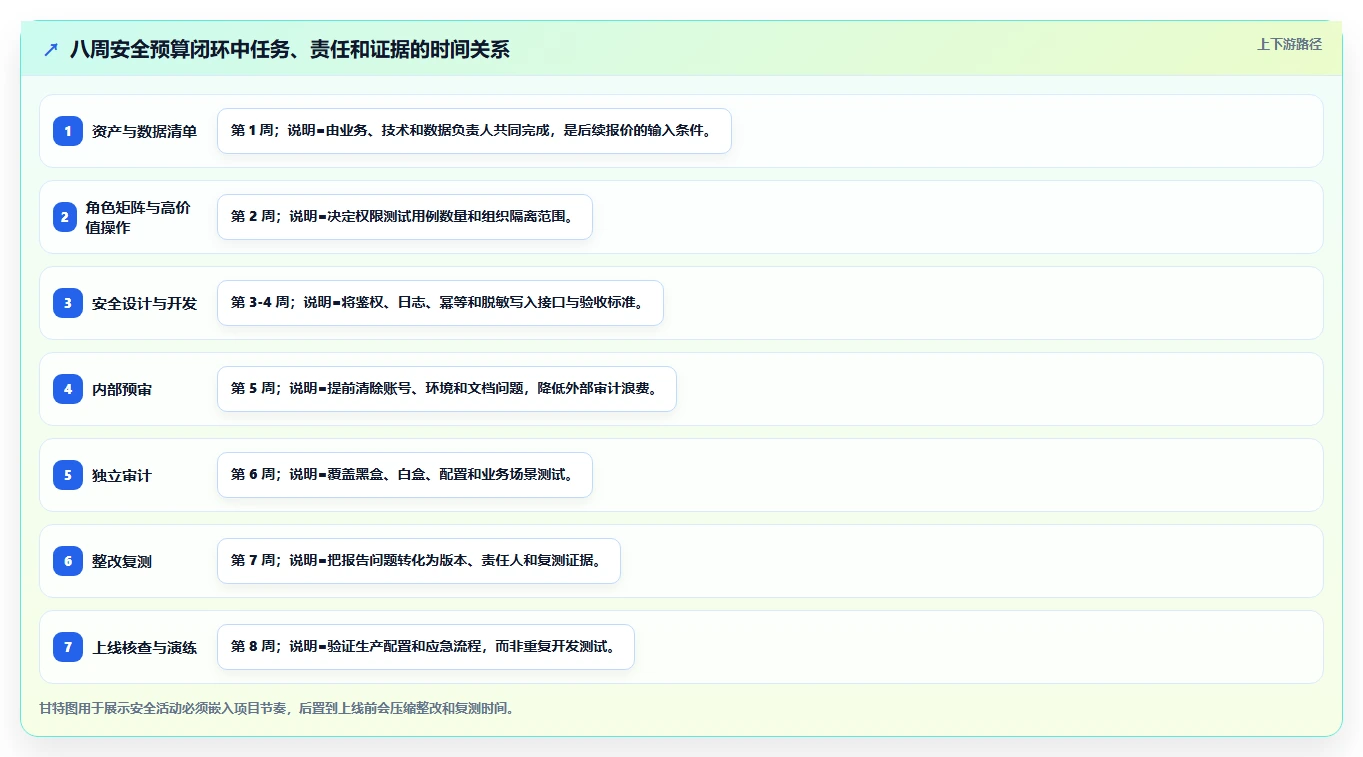
Task: Click the heading 八周安全预算闭环中任务、责任和证据的时间关系
Action: [x=290, y=50]
